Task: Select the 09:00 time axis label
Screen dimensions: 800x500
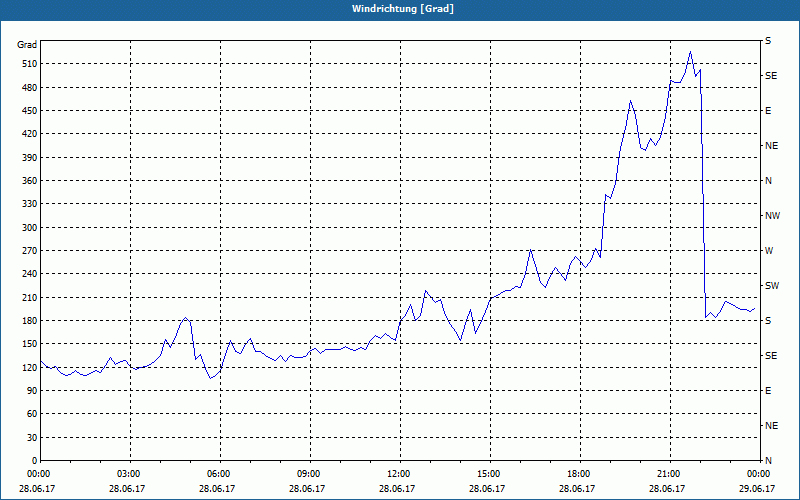Action: pyautogui.click(x=309, y=473)
